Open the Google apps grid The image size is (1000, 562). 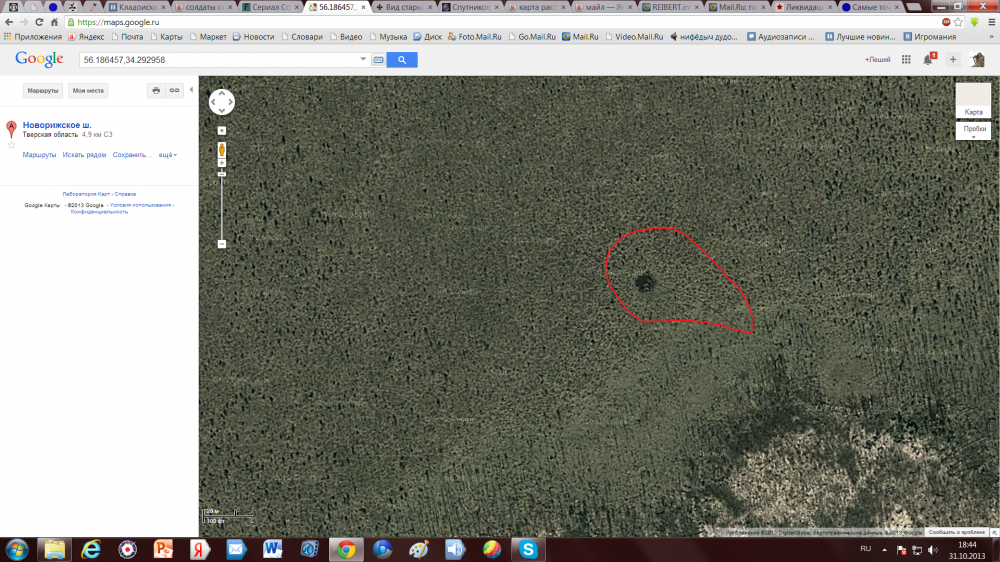[906, 60]
